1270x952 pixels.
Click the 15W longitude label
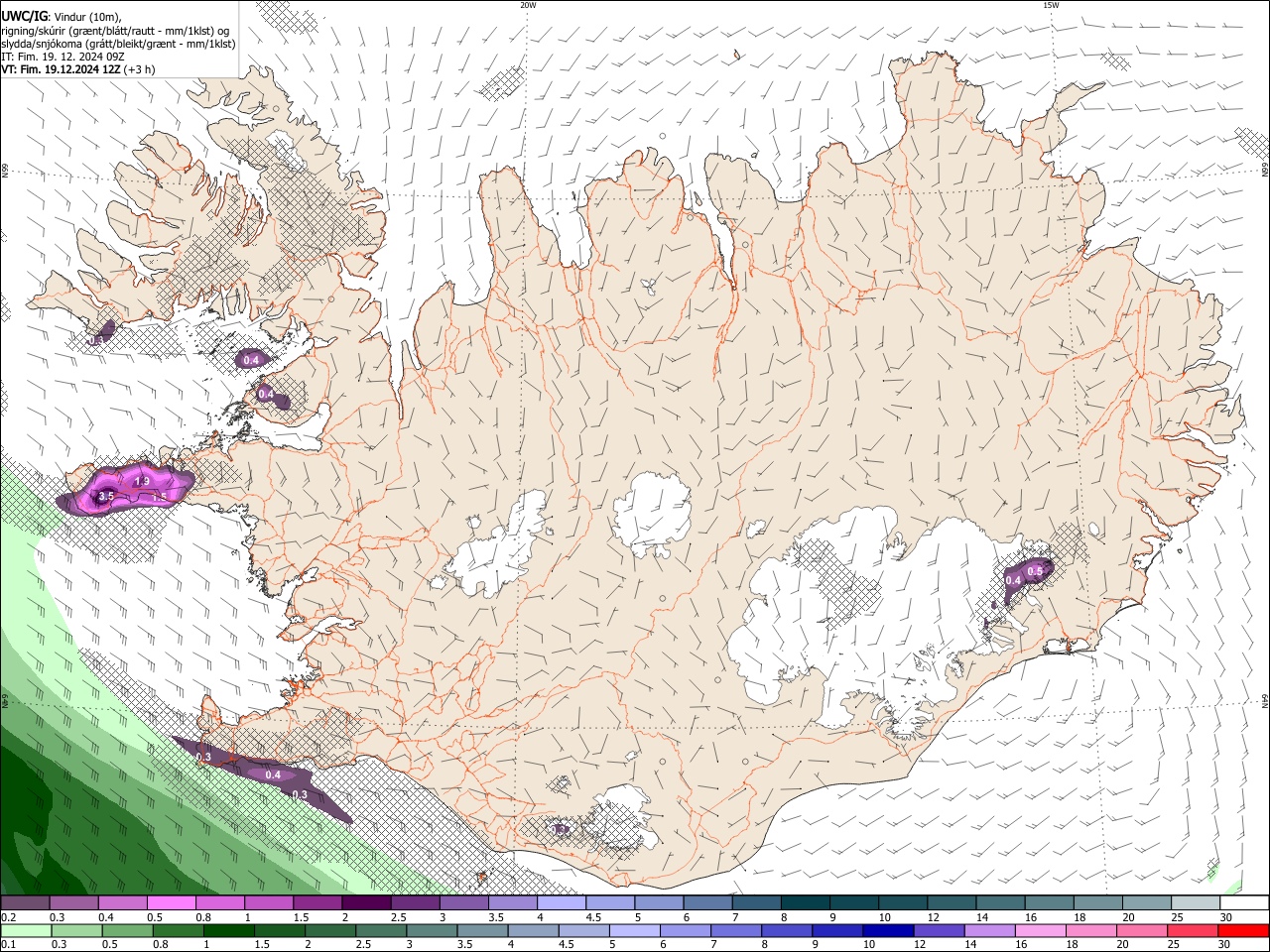click(x=1051, y=5)
